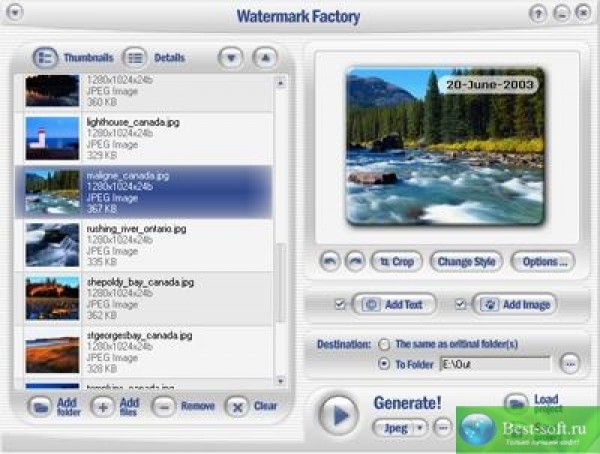This screenshot has height=454, width=600.
Task: Rotate image left with undo arrow
Action: tap(330, 261)
